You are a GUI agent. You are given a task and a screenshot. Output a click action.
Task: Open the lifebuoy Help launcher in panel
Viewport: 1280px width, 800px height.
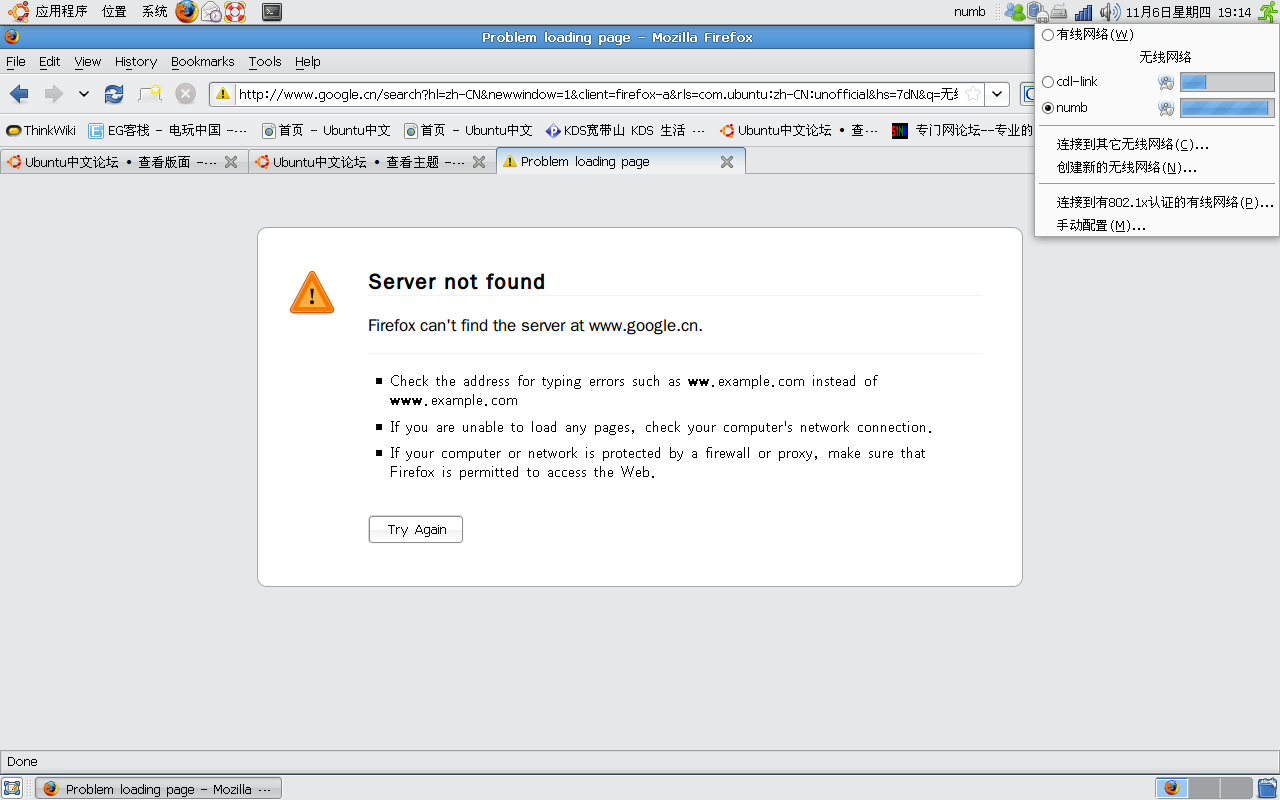click(x=235, y=12)
